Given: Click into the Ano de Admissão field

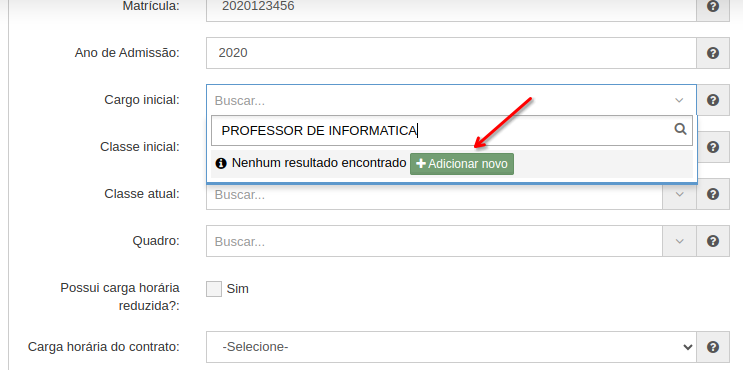Looking at the screenshot, I should [451, 53].
